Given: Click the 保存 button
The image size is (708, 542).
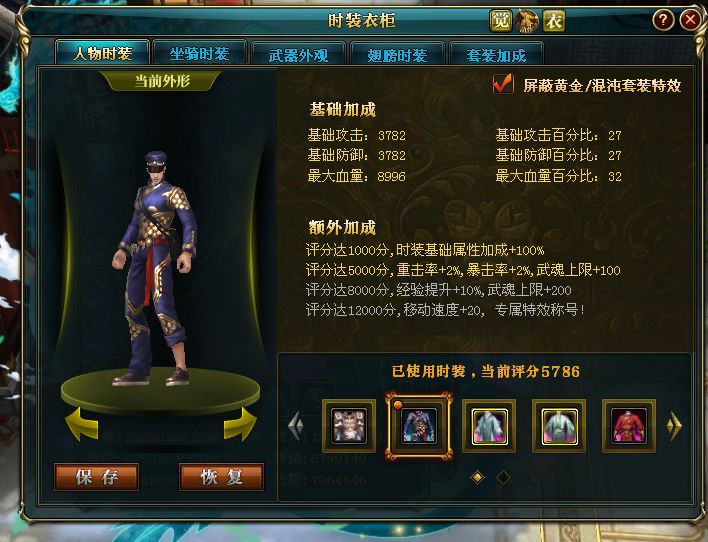Looking at the screenshot, I should [x=96, y=477].
